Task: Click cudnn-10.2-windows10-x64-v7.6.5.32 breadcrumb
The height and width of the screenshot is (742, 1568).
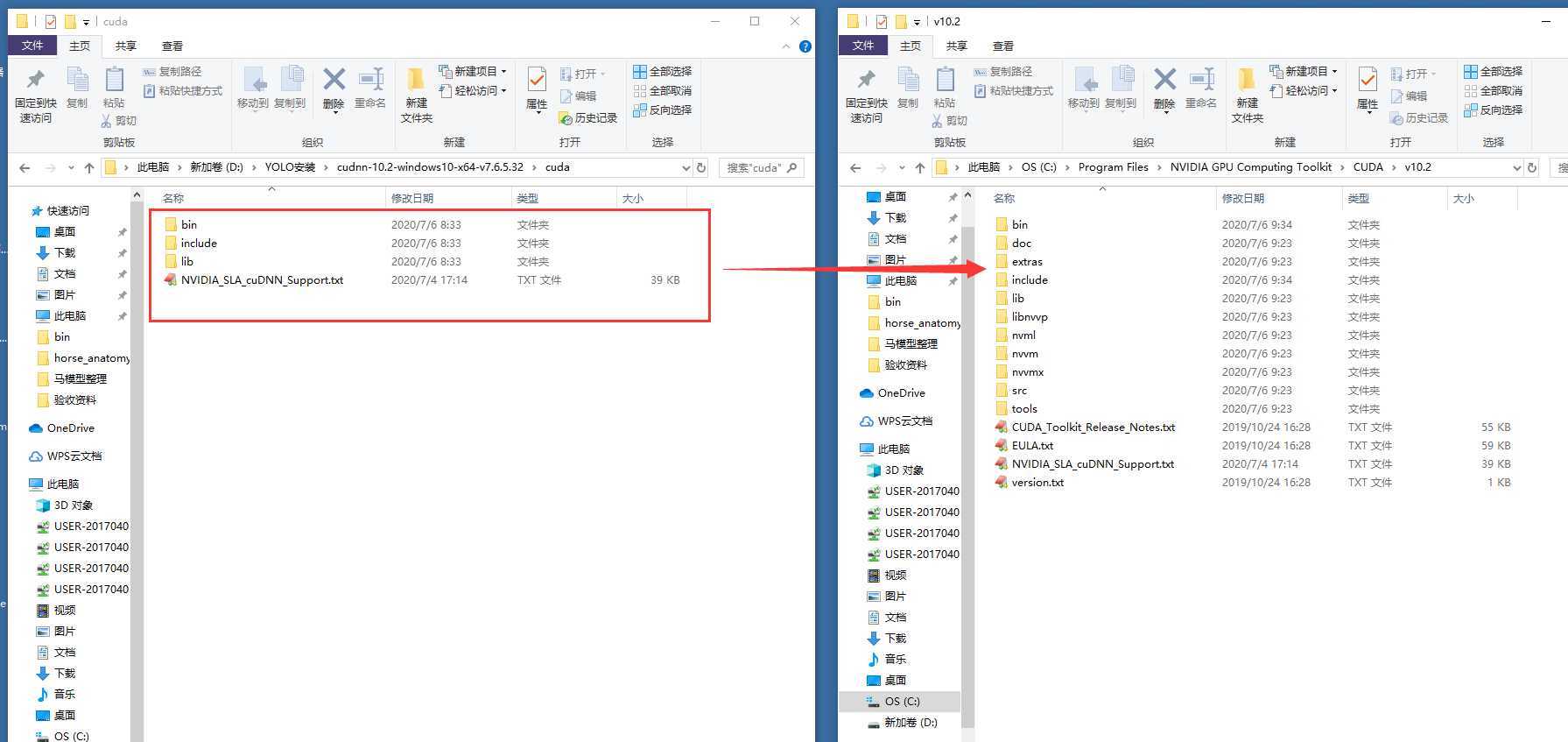Action: 430,167
